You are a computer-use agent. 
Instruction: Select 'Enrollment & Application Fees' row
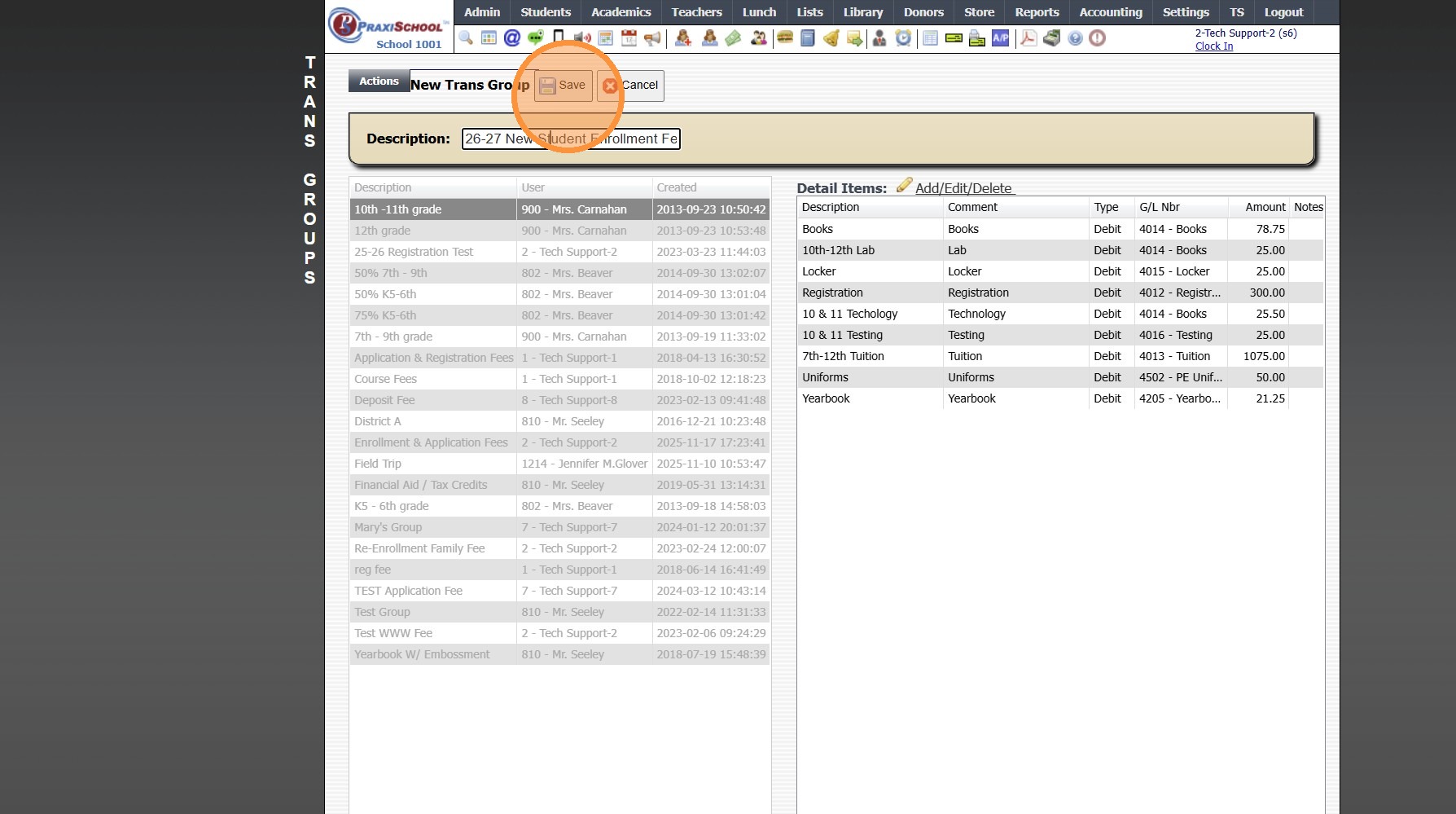click(559, 442)
